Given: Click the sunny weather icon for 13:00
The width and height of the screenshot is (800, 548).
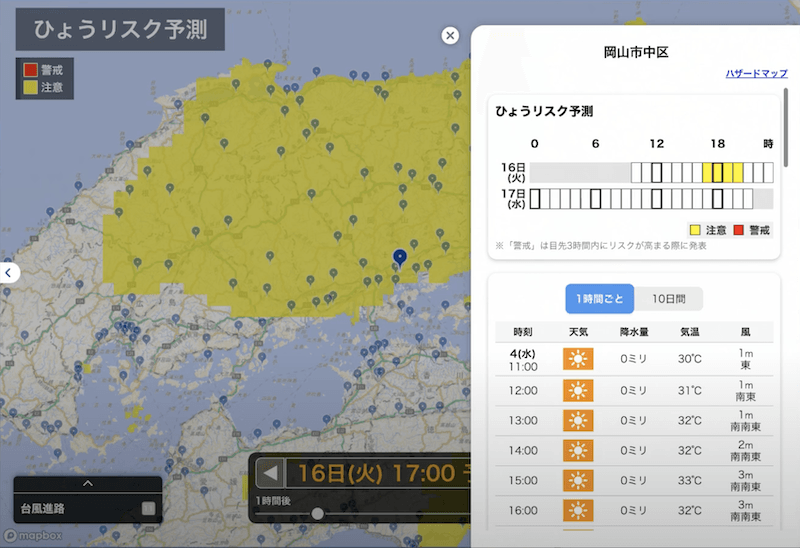Looking at the screenshot, I should click(x=578, y=420).
